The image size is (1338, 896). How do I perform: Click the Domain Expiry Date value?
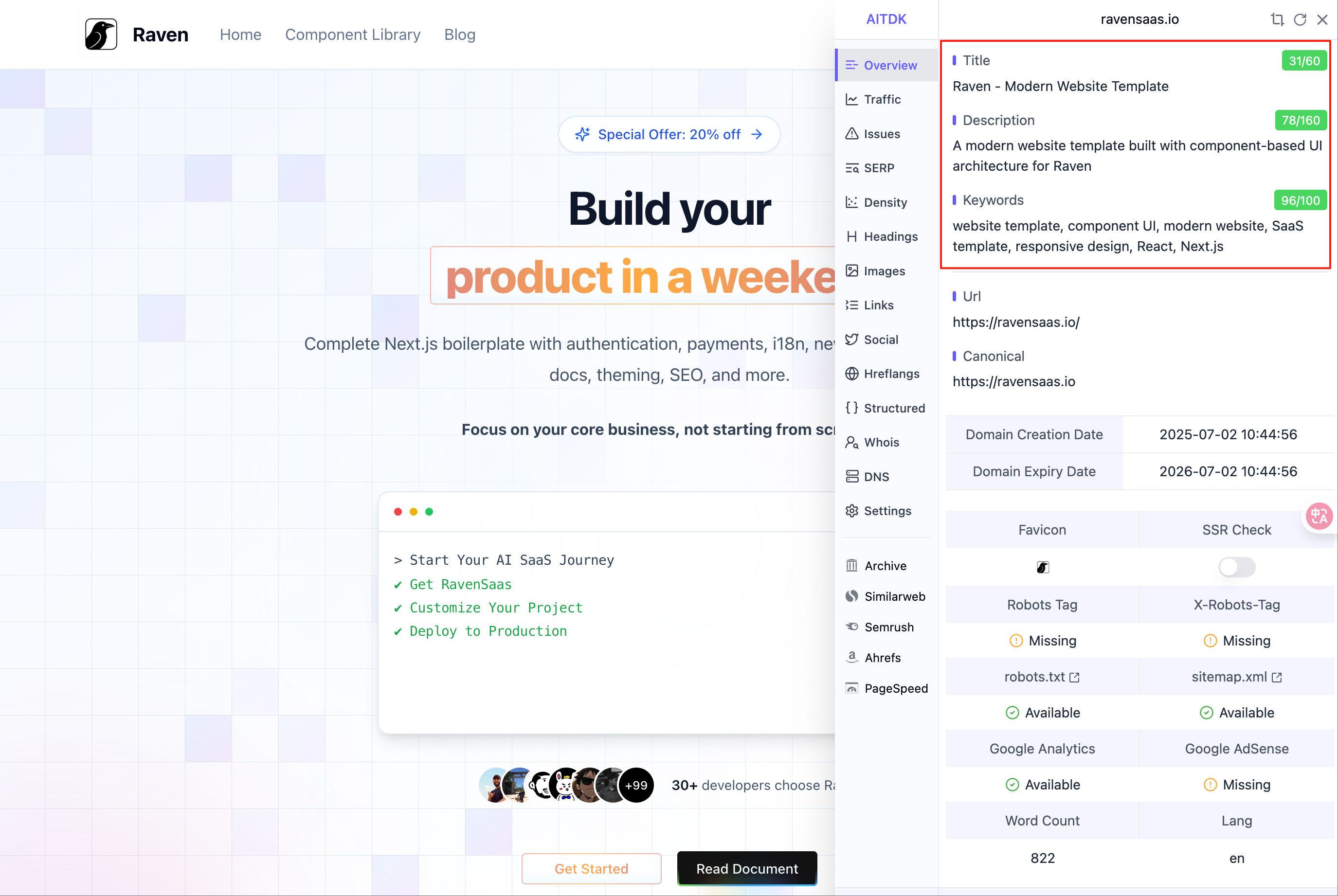tap(1228, 471)
